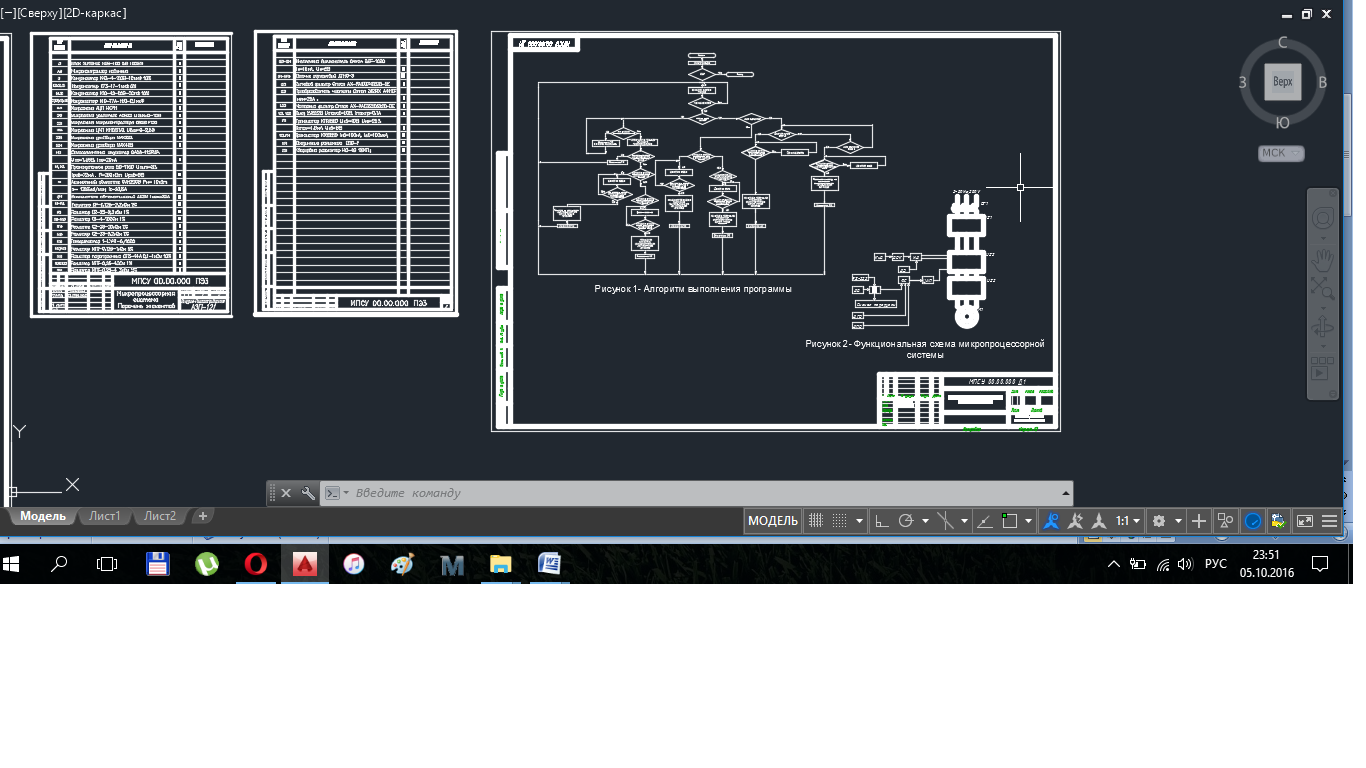Click the icon right of hardware acceleration
The width and height of the screenshot is (1366, 768).
coord(1278,521)
